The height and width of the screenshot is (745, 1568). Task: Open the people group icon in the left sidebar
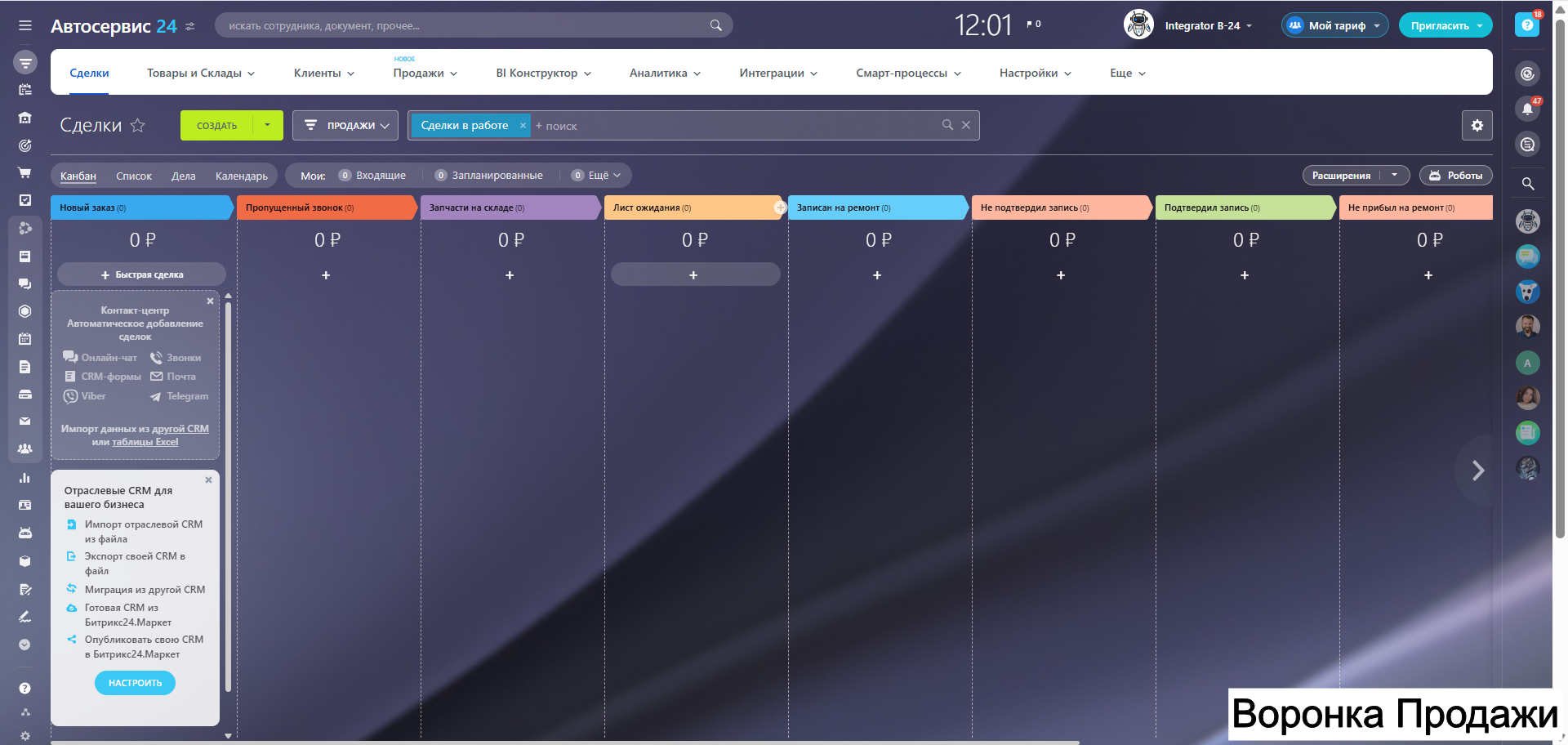coord(25,449)
